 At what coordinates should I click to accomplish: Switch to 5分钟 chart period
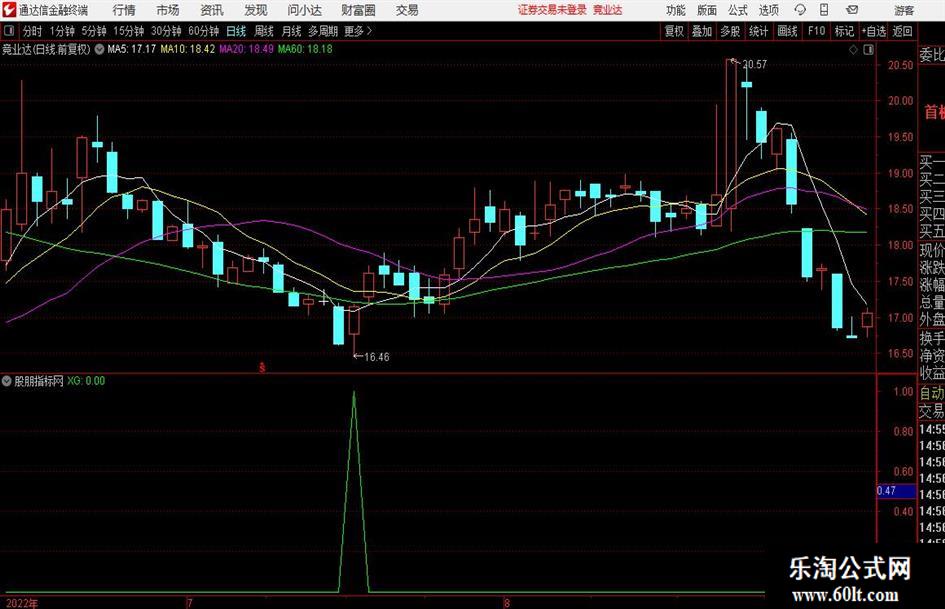click(94, 31)
